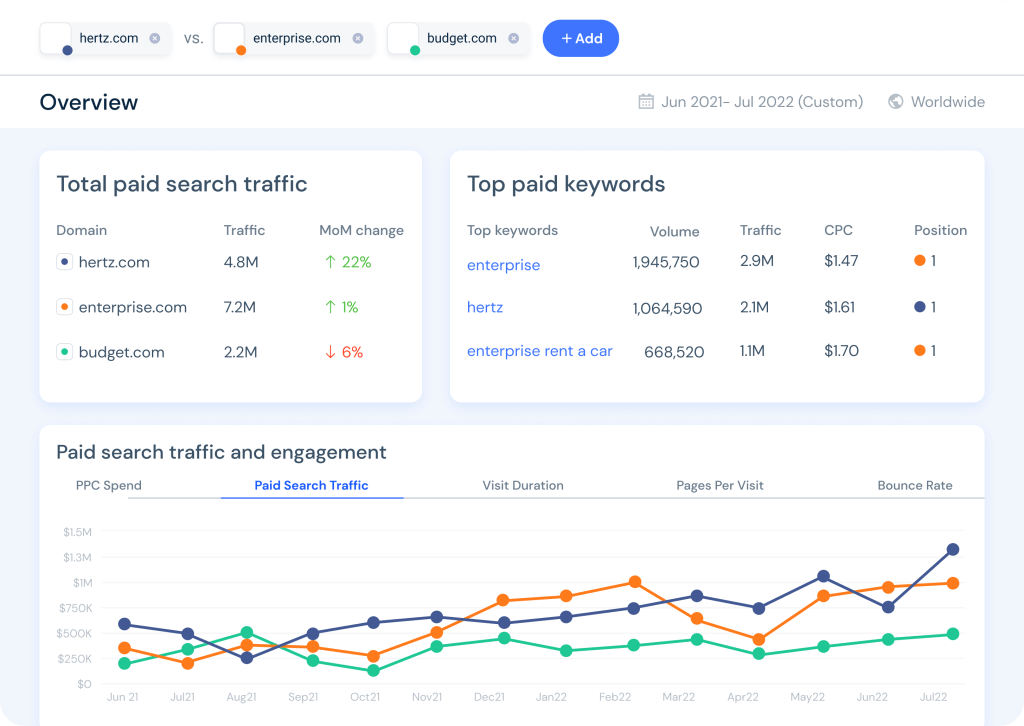
Task: Click the hertz.com favicon thumbnail
Action: pos(56,39)
